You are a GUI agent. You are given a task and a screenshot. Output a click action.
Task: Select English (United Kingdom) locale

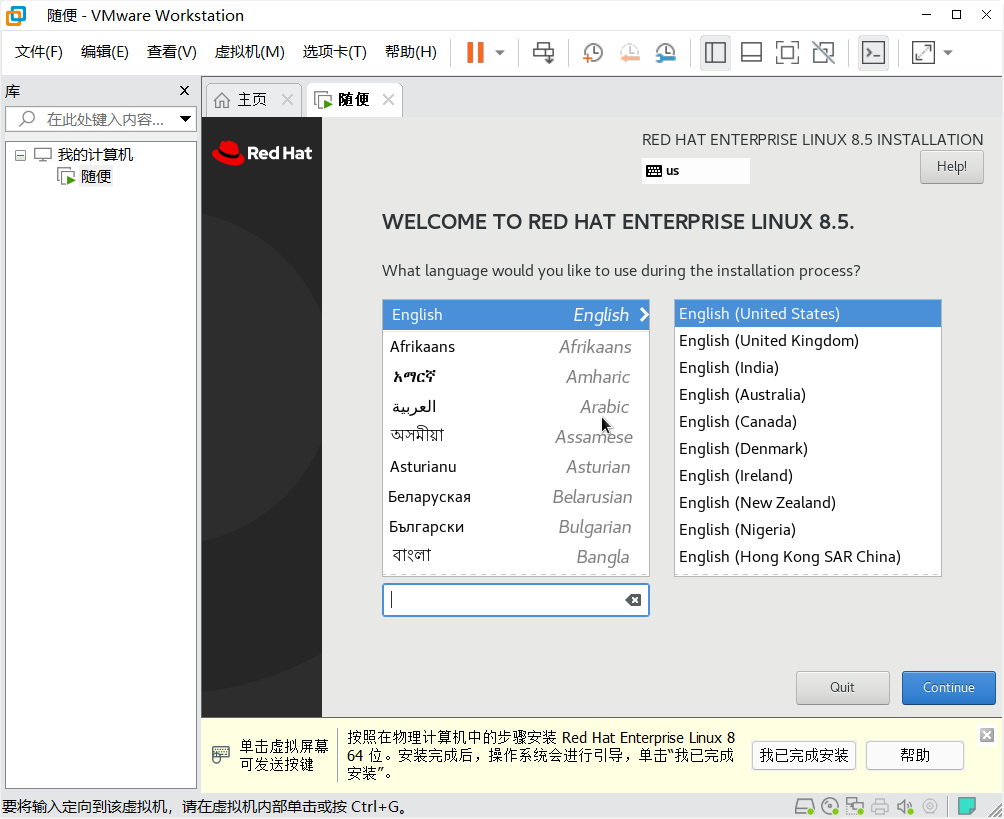807,341
